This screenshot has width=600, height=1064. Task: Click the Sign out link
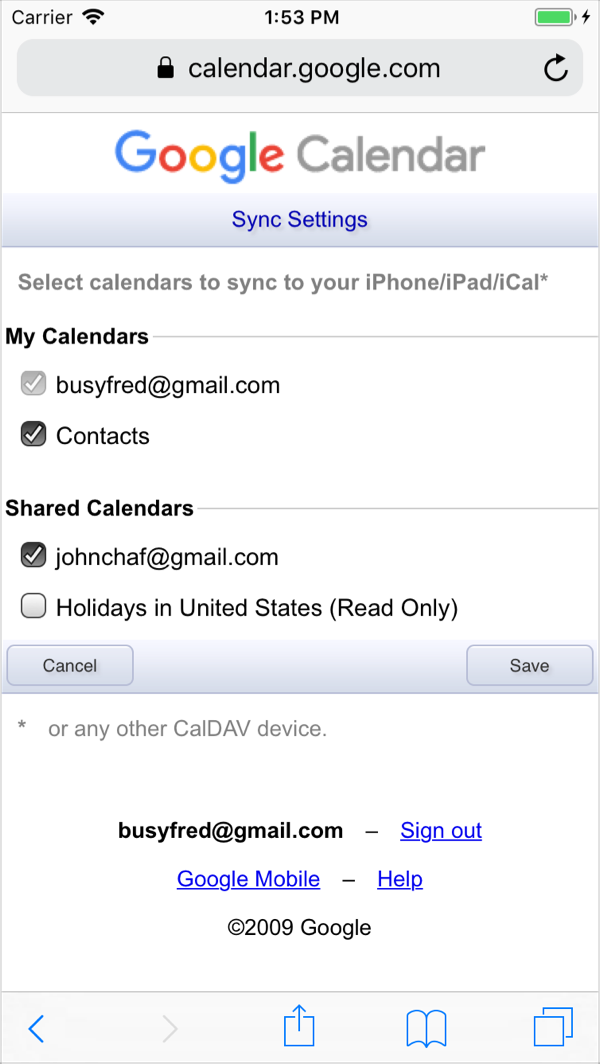441,830
